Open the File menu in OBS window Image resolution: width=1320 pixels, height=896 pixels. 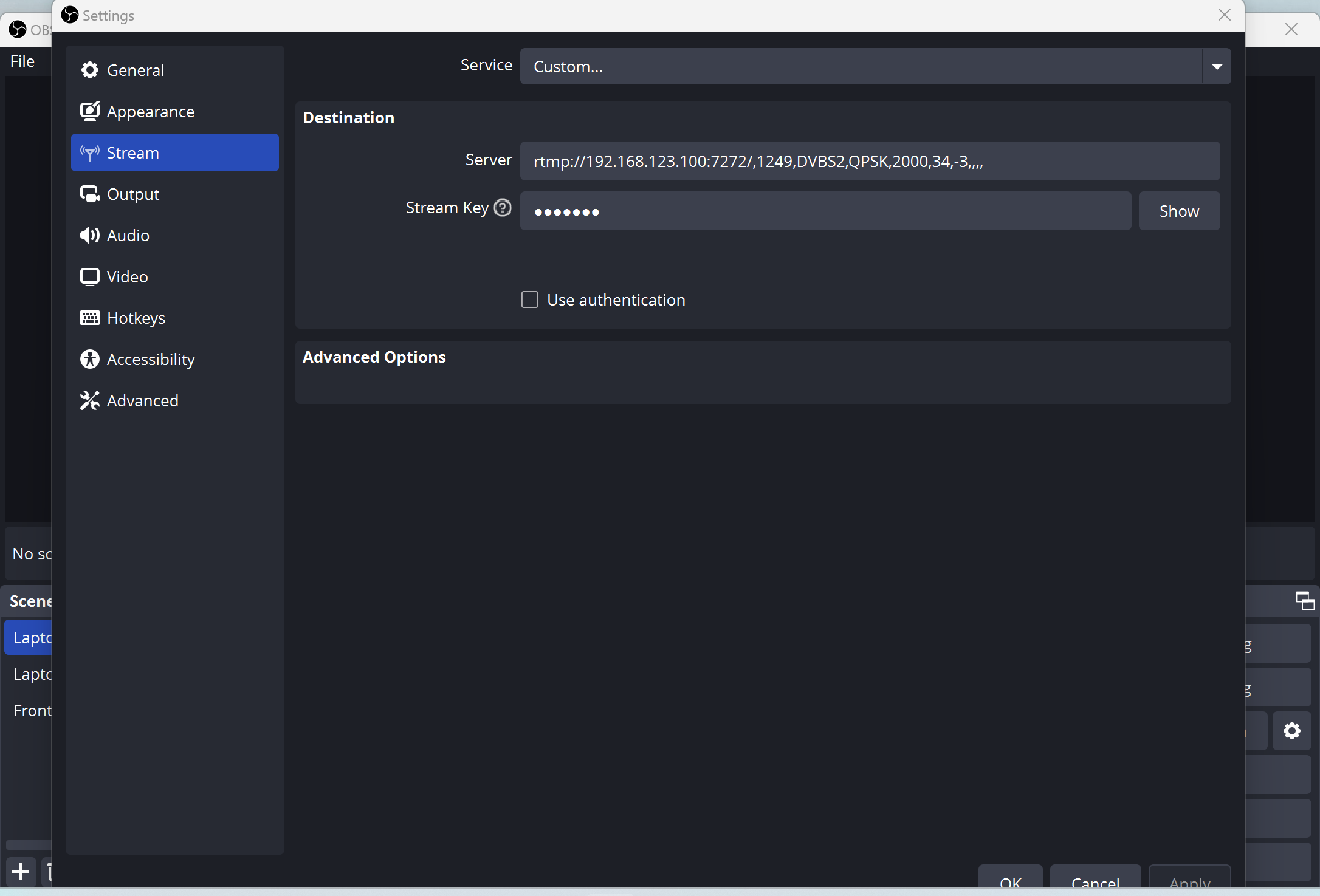click(22, 61)
